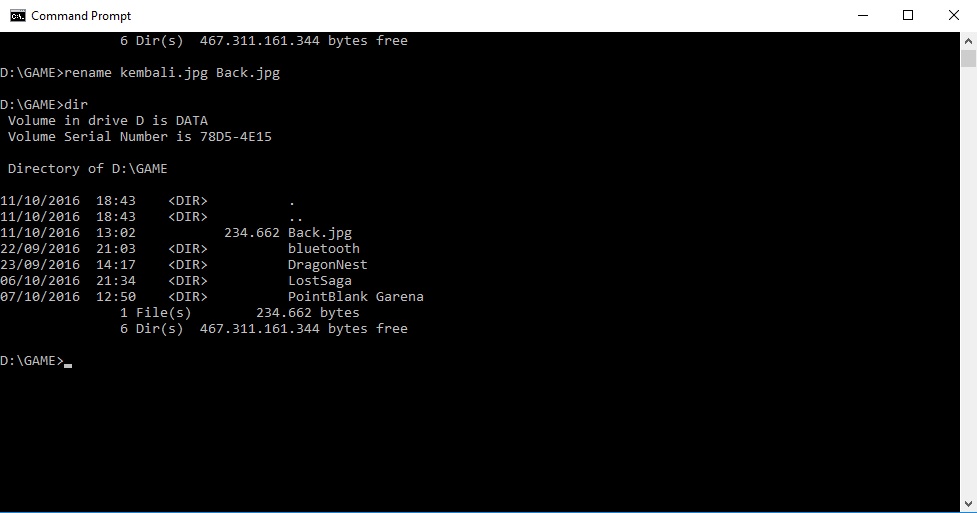977x513 pixels.
Task: Click the 'dir' command text
Action: coord(76,104)
